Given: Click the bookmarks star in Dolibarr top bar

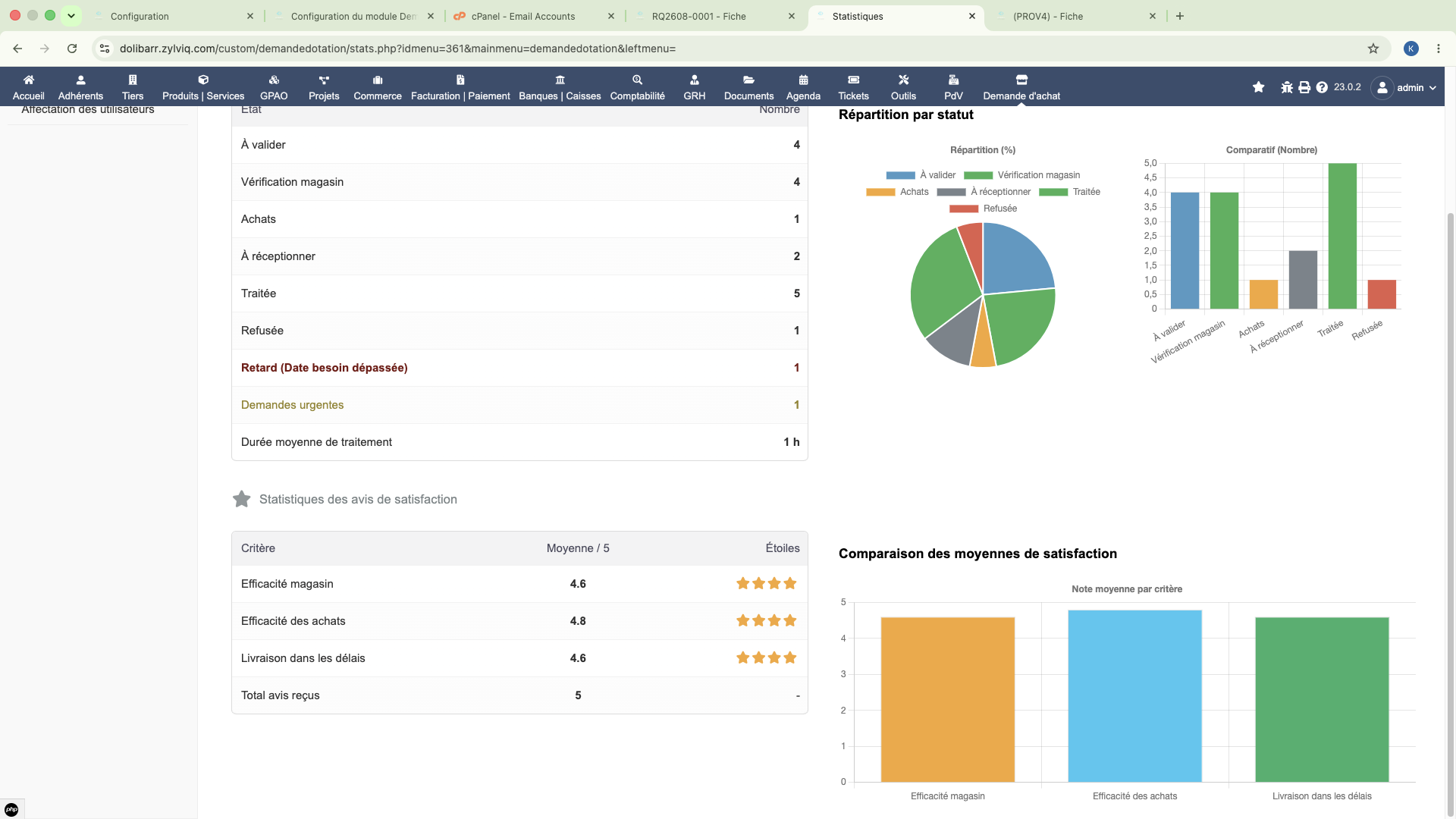Looking at the screenshot, I should (x=1258, y=87).
